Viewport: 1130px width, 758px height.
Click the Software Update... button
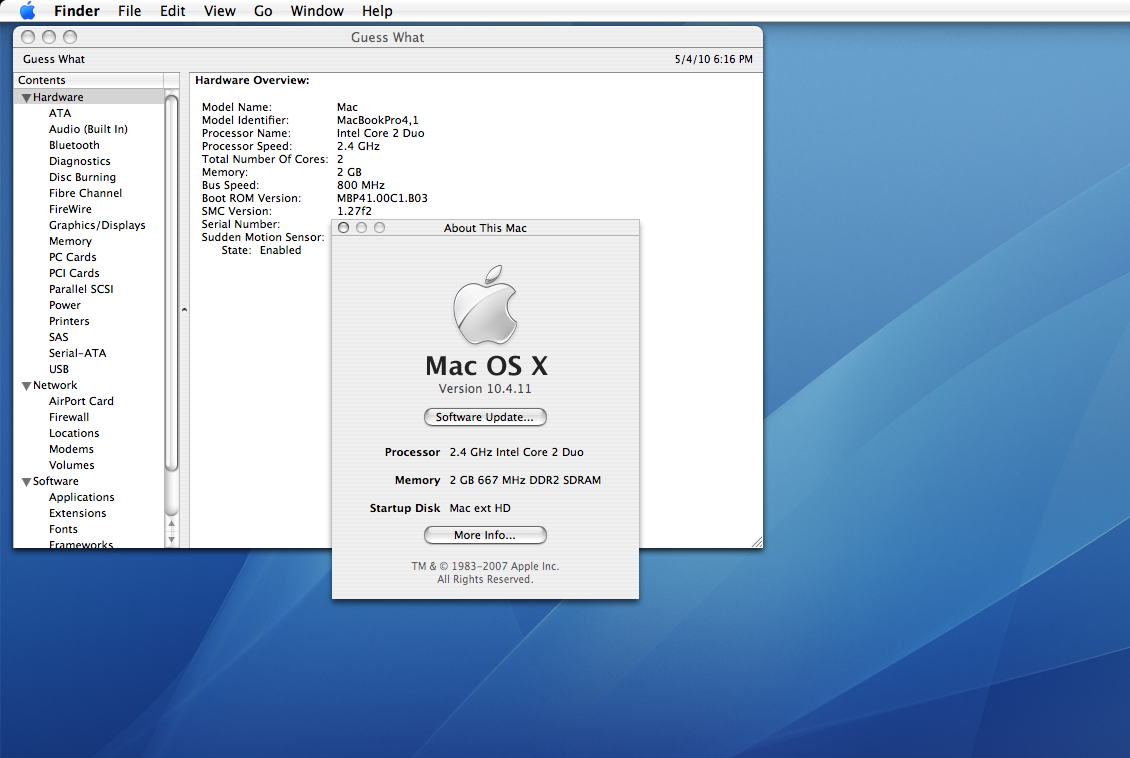485,417
